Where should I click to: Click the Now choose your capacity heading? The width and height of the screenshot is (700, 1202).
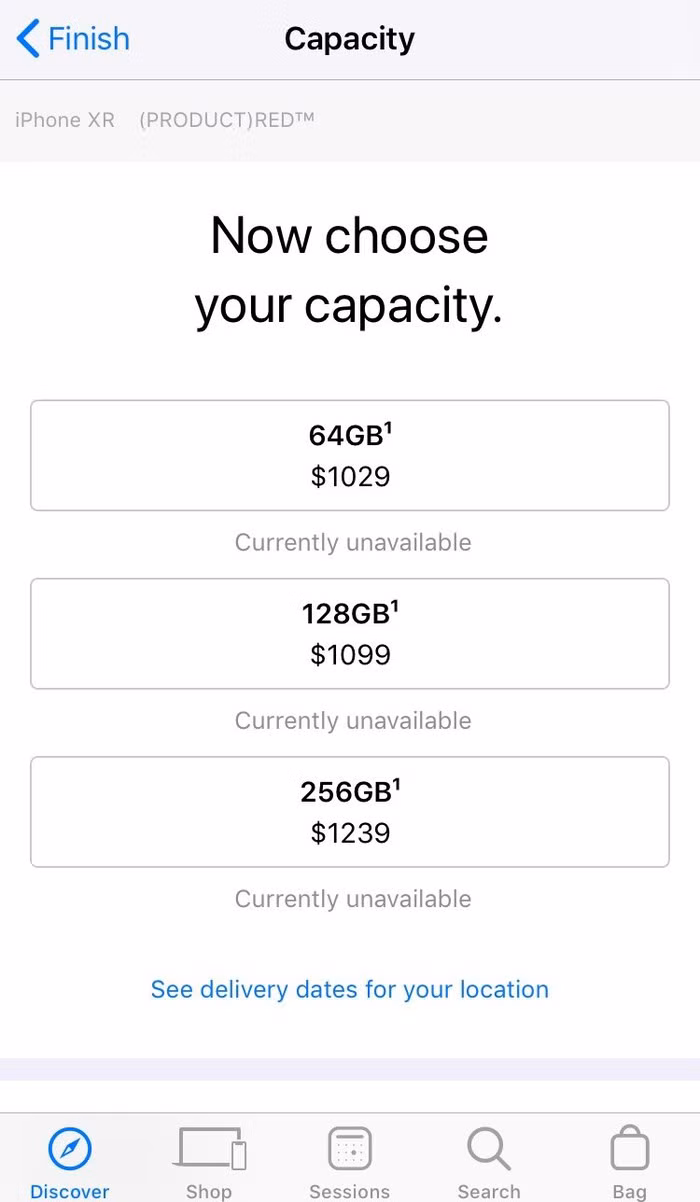(x=349, y=271)
